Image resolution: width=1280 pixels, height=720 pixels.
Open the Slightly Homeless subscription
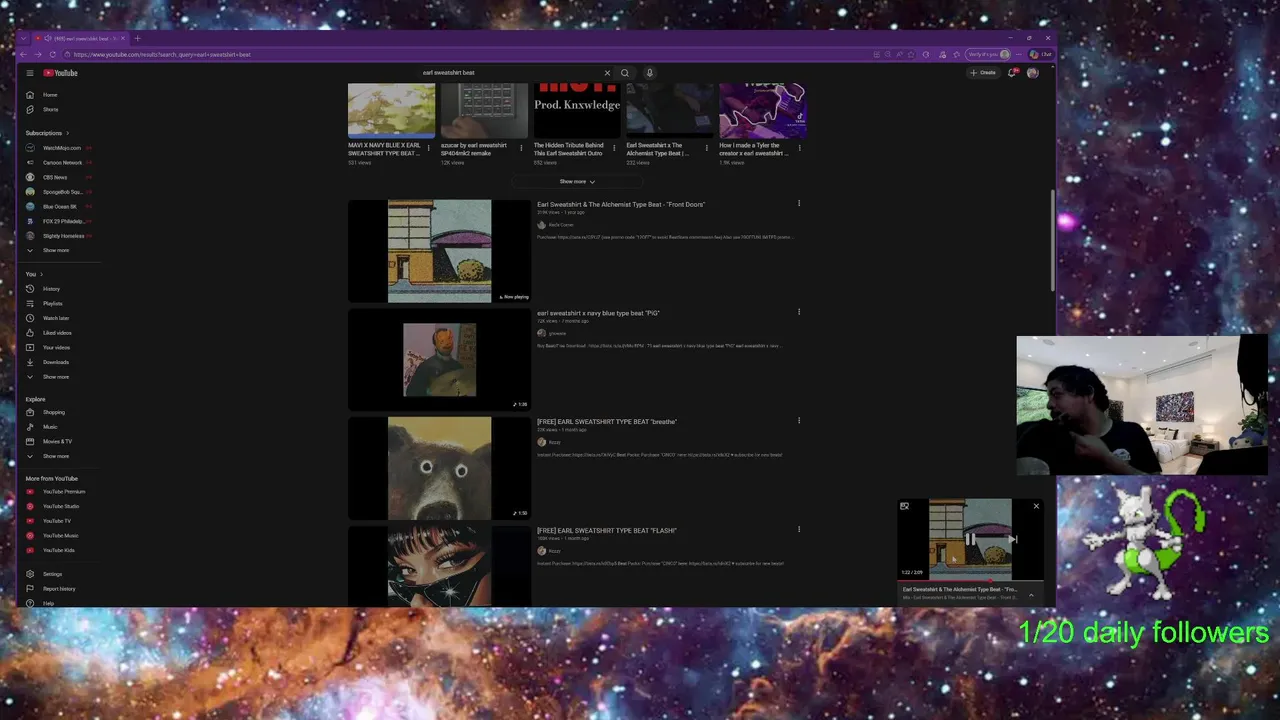[63, 236]
